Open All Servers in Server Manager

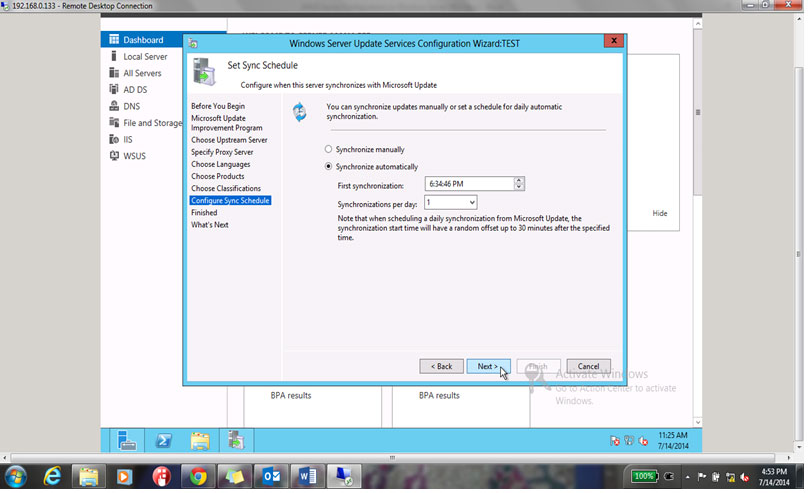pyautogui.click(x=142, y=73)
